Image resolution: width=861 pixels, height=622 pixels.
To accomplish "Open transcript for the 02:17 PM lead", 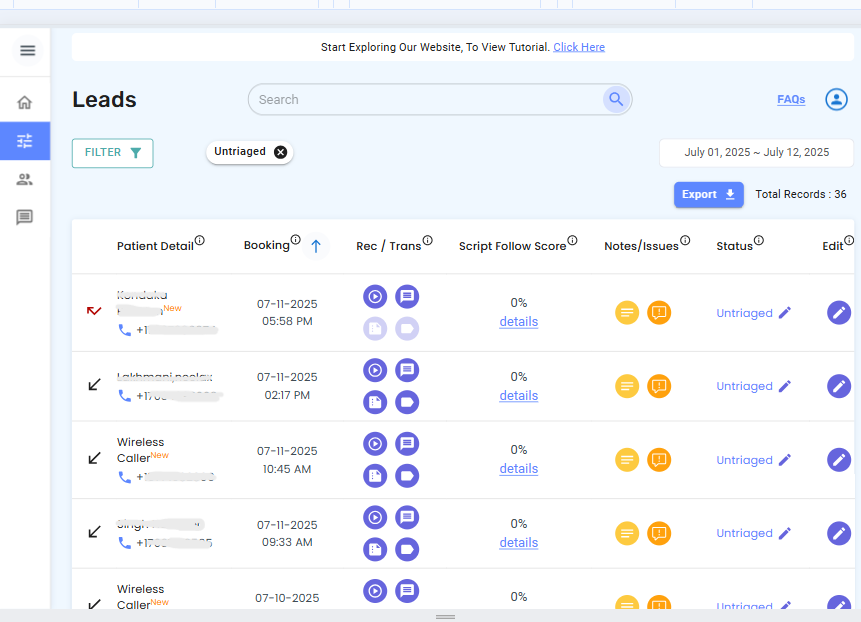I will 407,370.
